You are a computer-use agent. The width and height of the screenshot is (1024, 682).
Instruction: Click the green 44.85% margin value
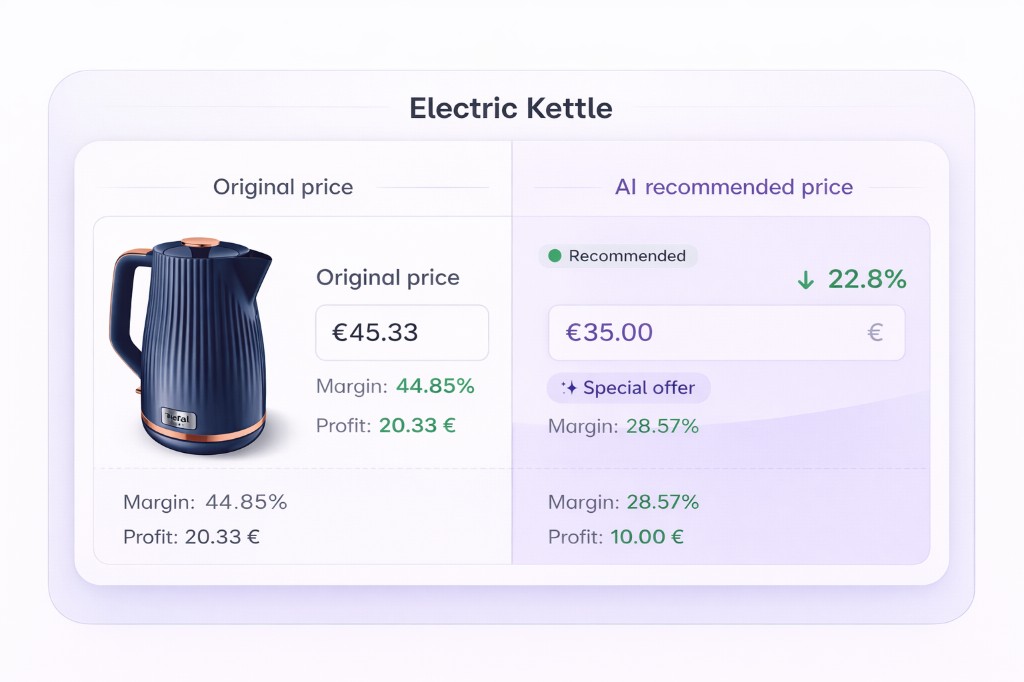click(x=435, y=386)
